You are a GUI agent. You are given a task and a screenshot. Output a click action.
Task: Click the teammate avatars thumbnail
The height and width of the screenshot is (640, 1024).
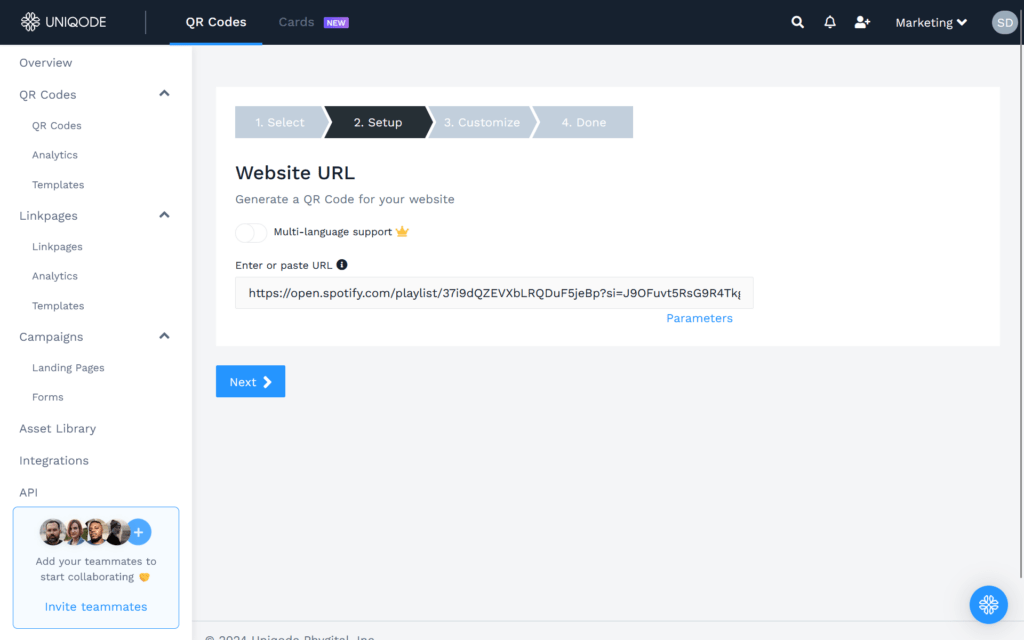(84, 532)
